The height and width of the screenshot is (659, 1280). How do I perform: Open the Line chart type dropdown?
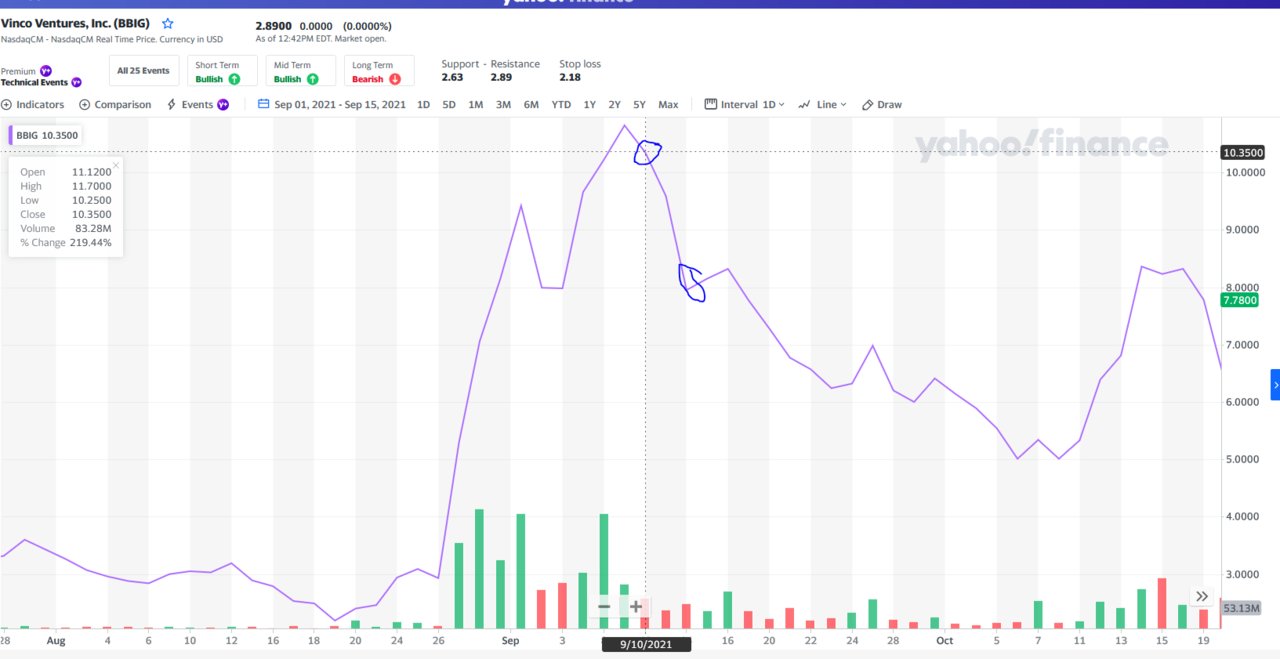point(823,104)
